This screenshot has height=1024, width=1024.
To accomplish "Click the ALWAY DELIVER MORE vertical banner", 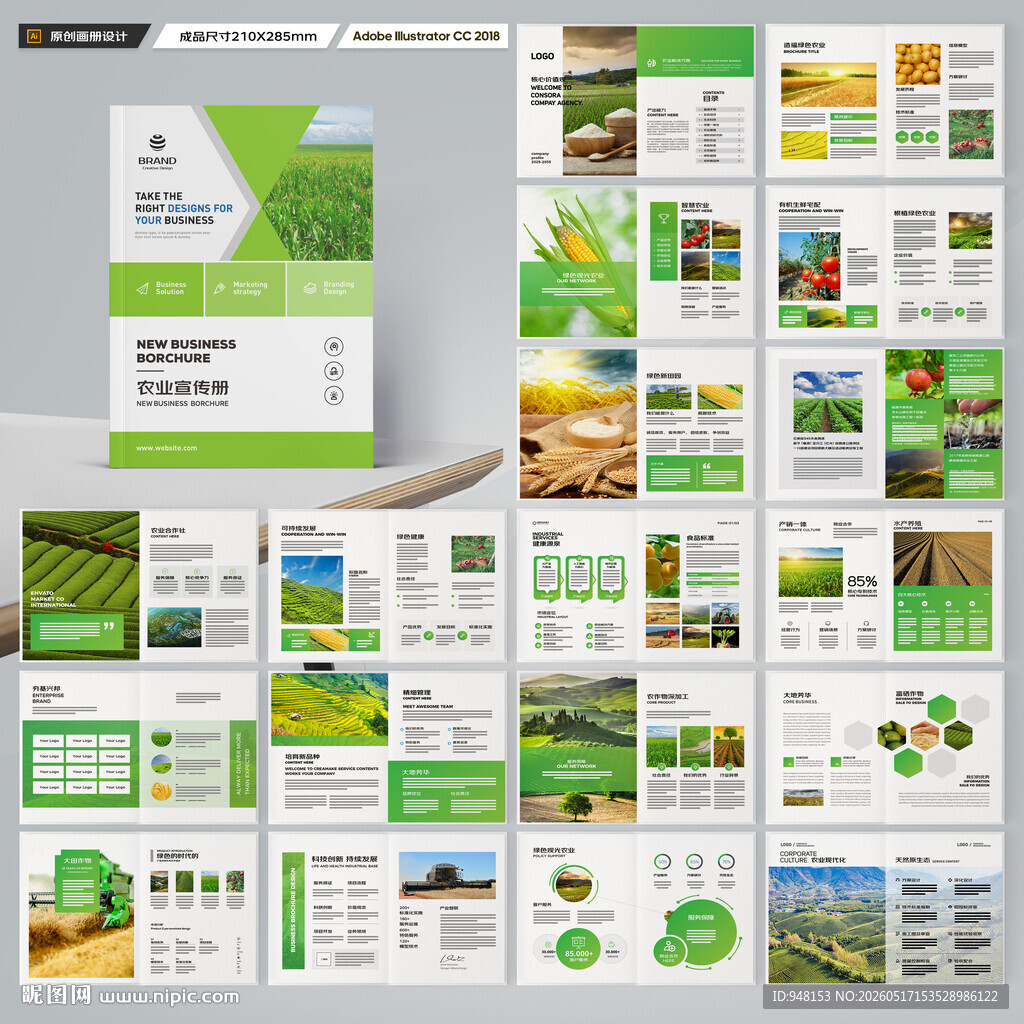I will (243, 763).
